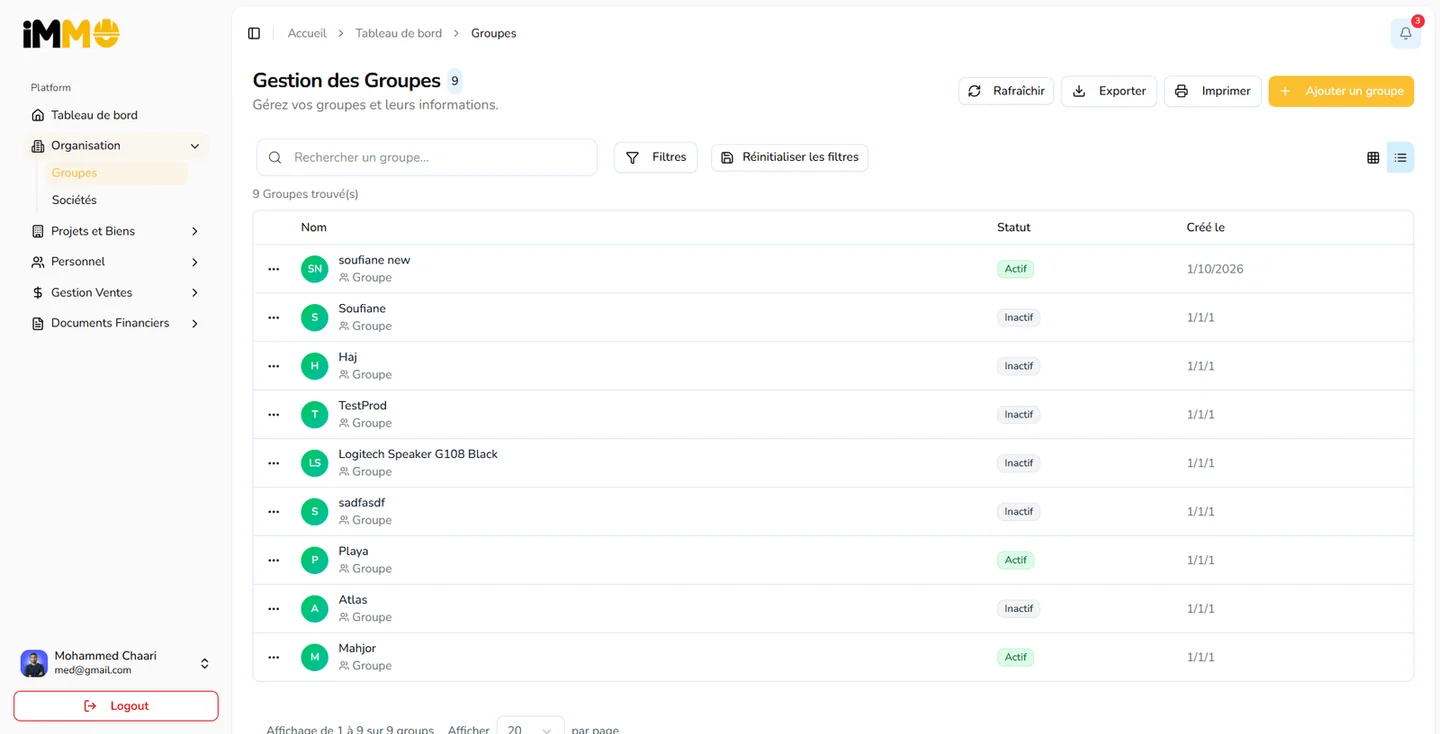Open Tableau de bord in the sidebar
Screen dimensions: 1440x734
pyautogui.click(x=116, y=115)
